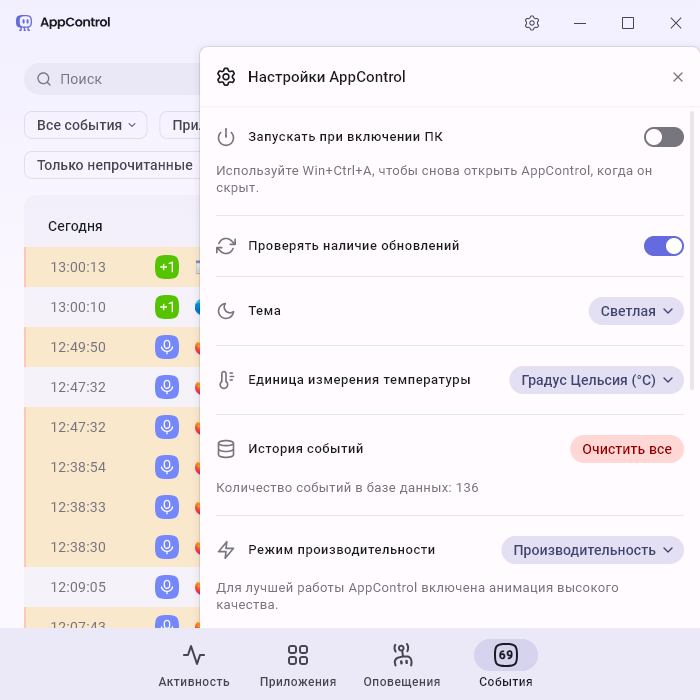Click the microphone icon at 12:38:54
The height and width of the screenshot is (700, 700).
pyautogui.click(x=167, y=467)
